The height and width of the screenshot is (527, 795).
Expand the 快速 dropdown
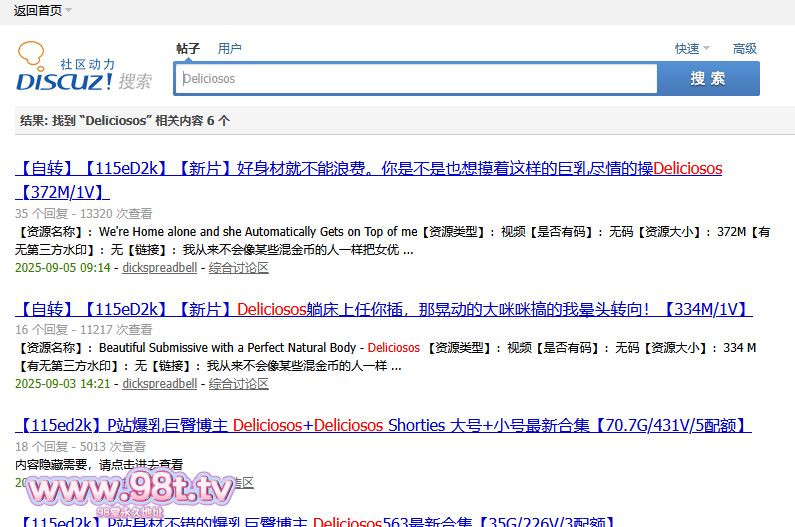[692, 49]
